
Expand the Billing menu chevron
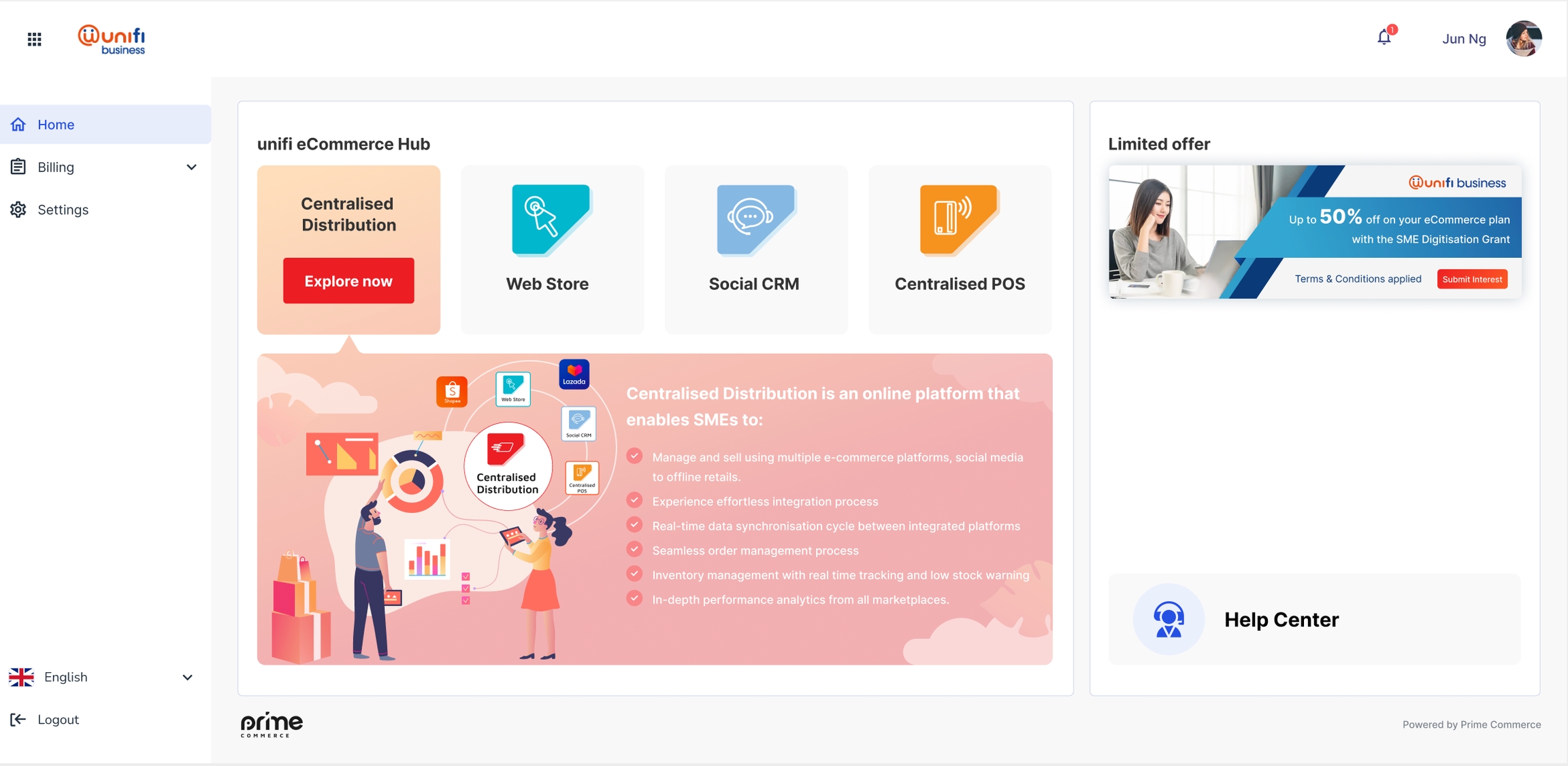(x=191, y=167)
